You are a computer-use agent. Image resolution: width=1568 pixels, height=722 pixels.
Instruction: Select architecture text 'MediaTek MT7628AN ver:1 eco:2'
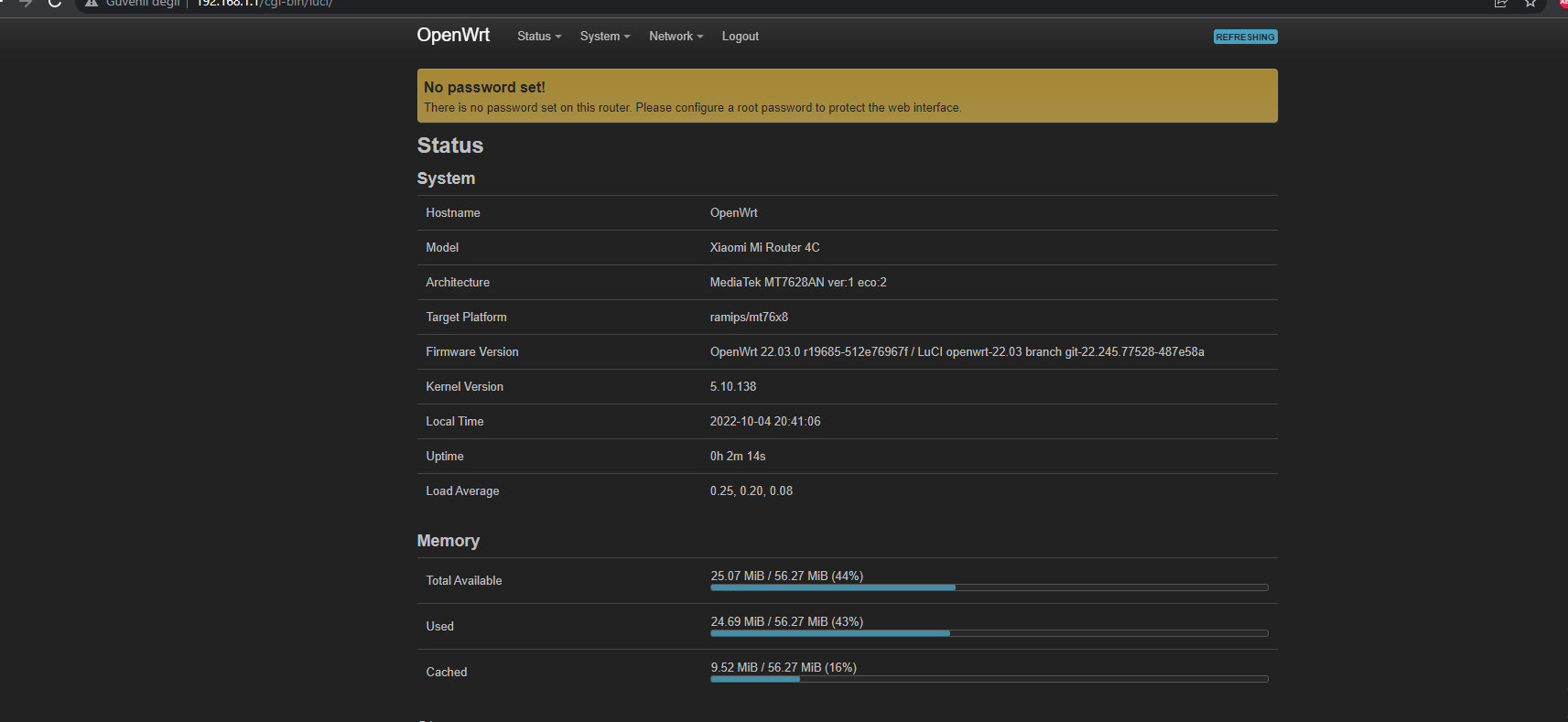[798, 283]
